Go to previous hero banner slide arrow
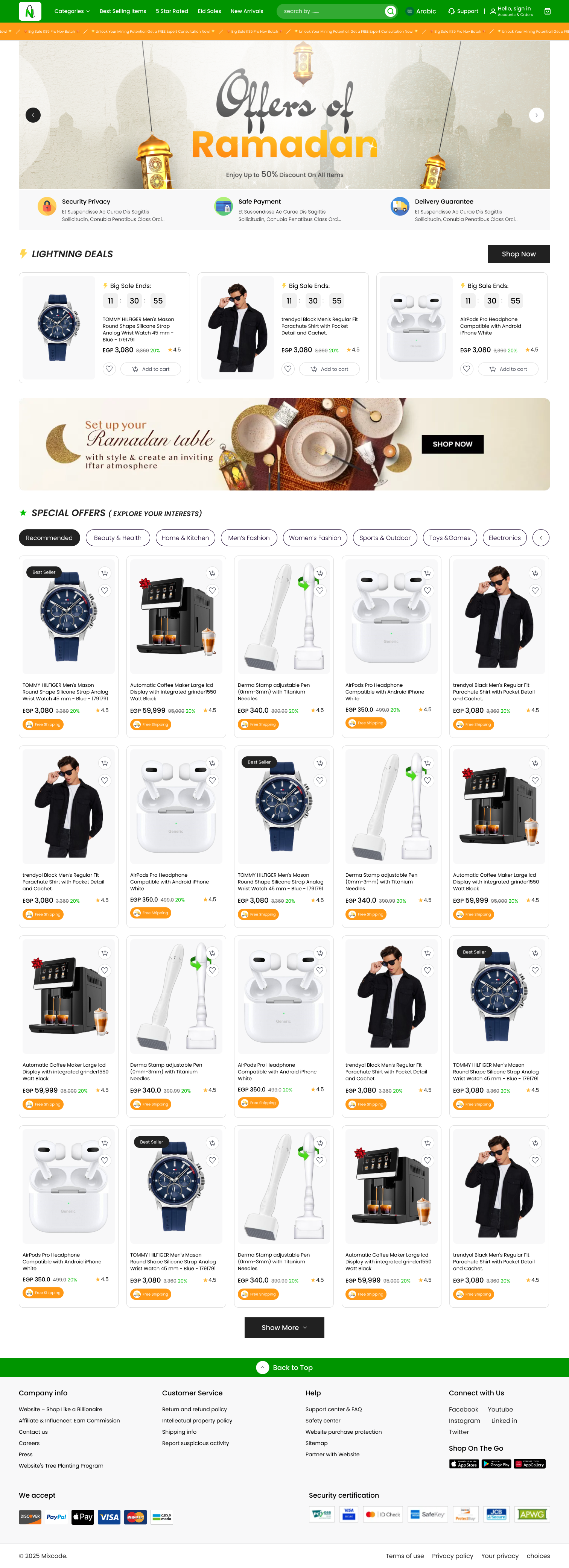This screenshot has width=569, height=1568. 33,114
